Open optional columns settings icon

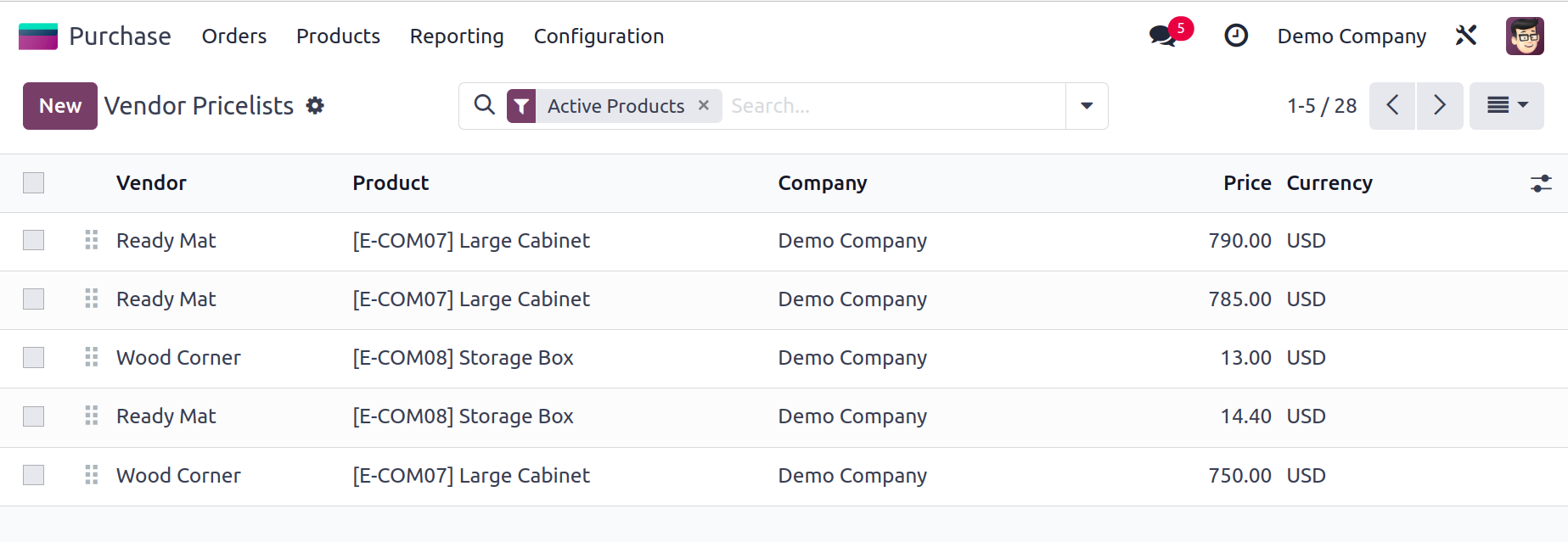[x=1541, y=183]
